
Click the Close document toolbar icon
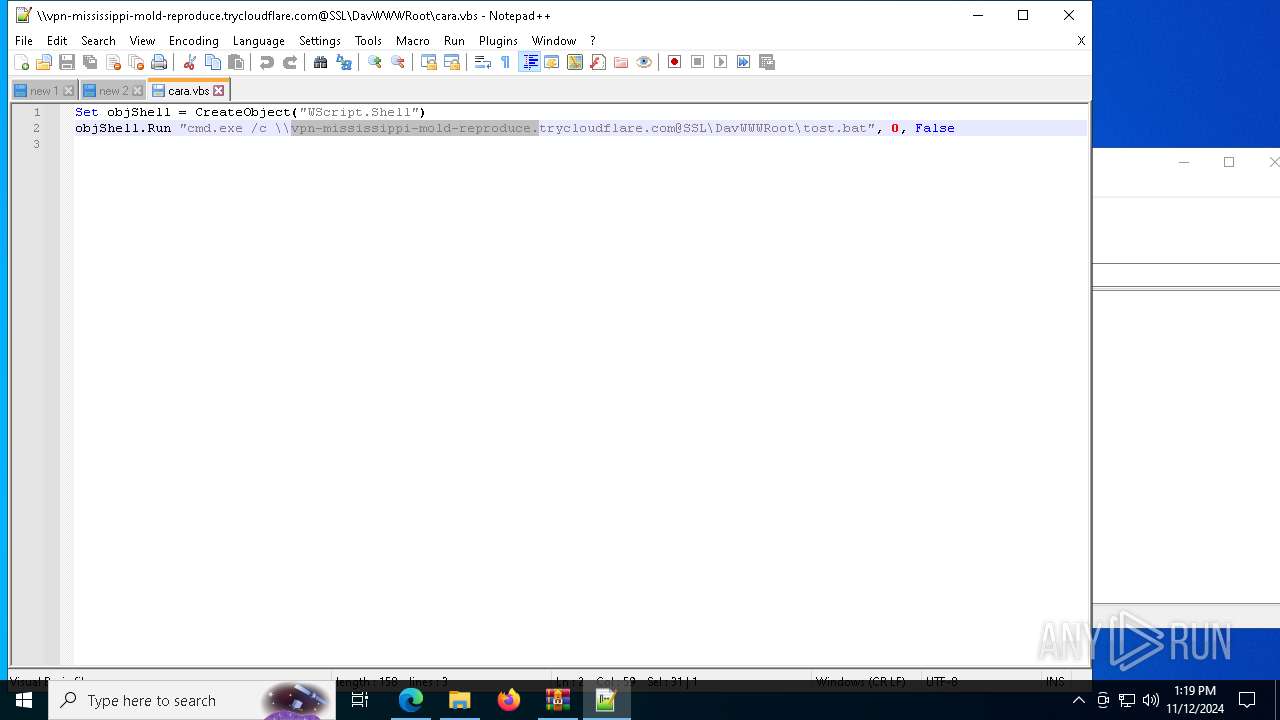[113, 62]
